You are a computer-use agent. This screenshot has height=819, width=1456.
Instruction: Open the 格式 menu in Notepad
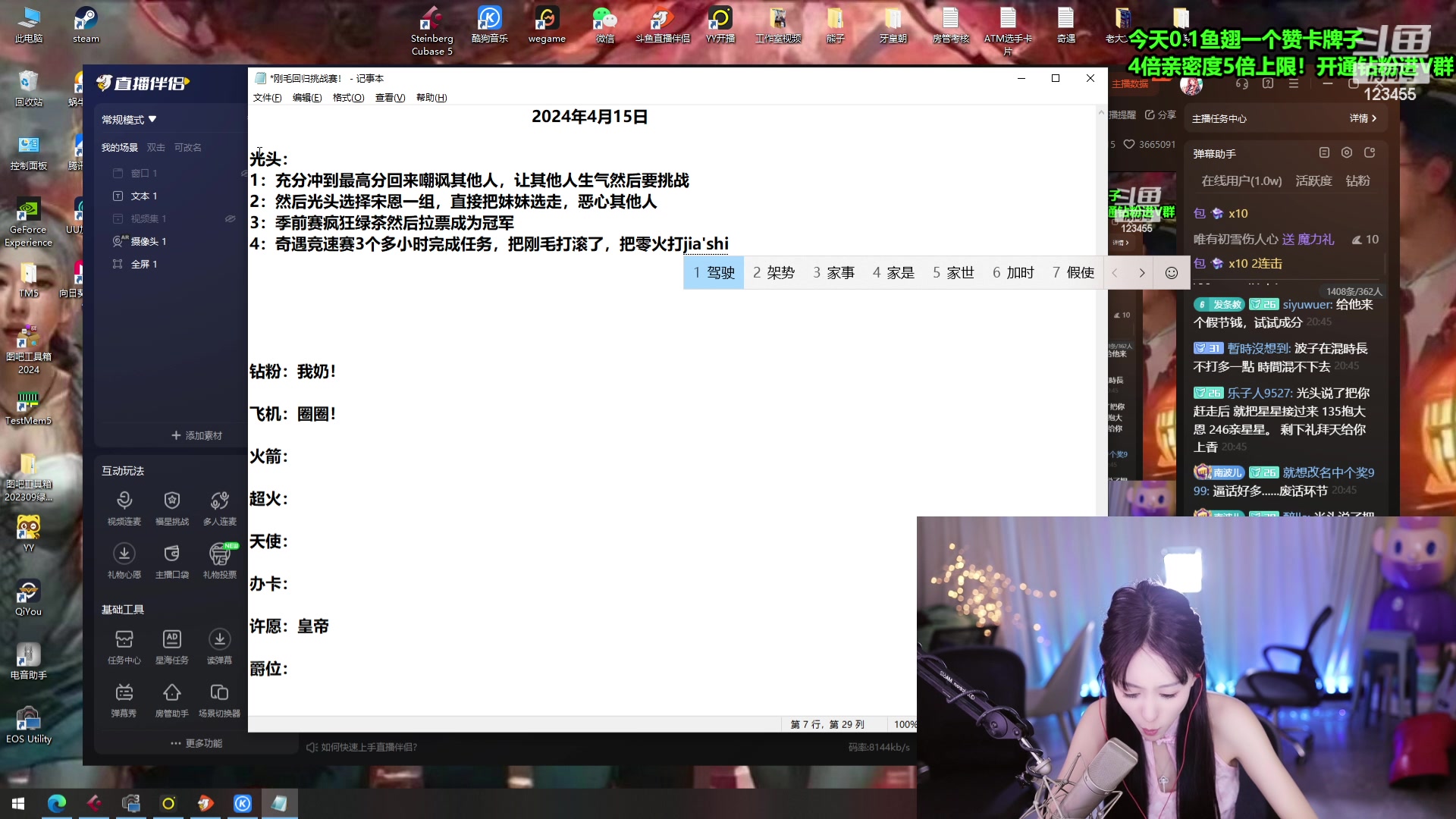(347, 97)
